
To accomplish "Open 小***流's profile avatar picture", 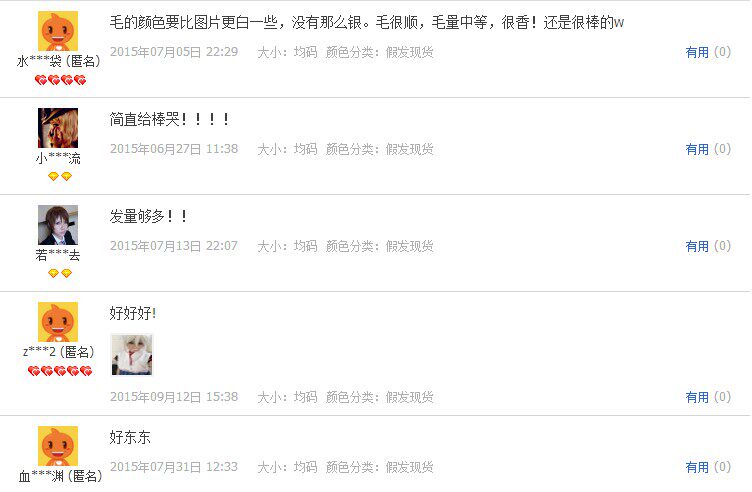I will (x=58, y=128).
